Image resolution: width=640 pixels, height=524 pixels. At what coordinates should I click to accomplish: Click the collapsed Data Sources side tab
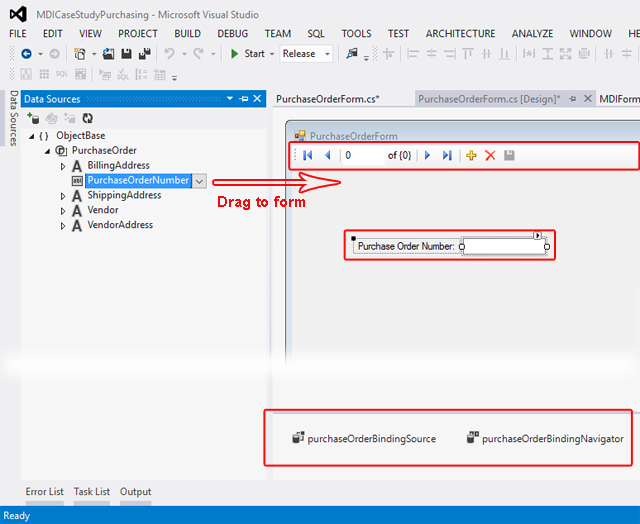click(x=13, y=118)
